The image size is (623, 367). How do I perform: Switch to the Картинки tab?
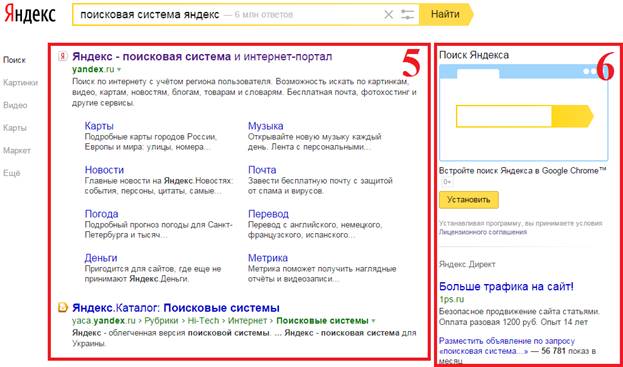20,83
